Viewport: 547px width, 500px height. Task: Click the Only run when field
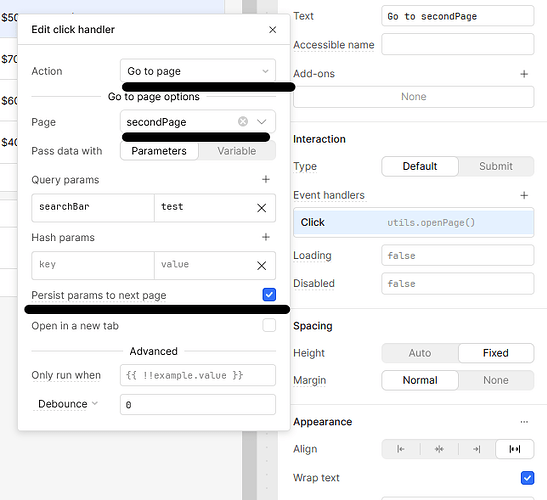pyautogui.click(x=198, y=375)
